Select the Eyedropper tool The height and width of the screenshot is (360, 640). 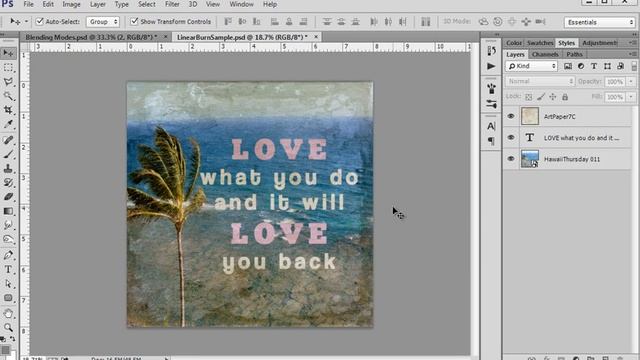(x=8, y=124)
